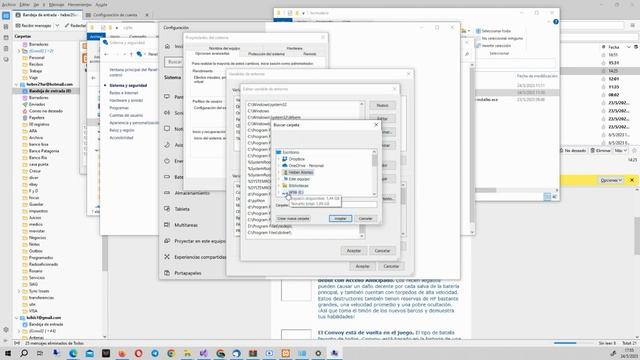Open the Archivo menu in mail client
640x360 pixels.
[x=9, y=4]
